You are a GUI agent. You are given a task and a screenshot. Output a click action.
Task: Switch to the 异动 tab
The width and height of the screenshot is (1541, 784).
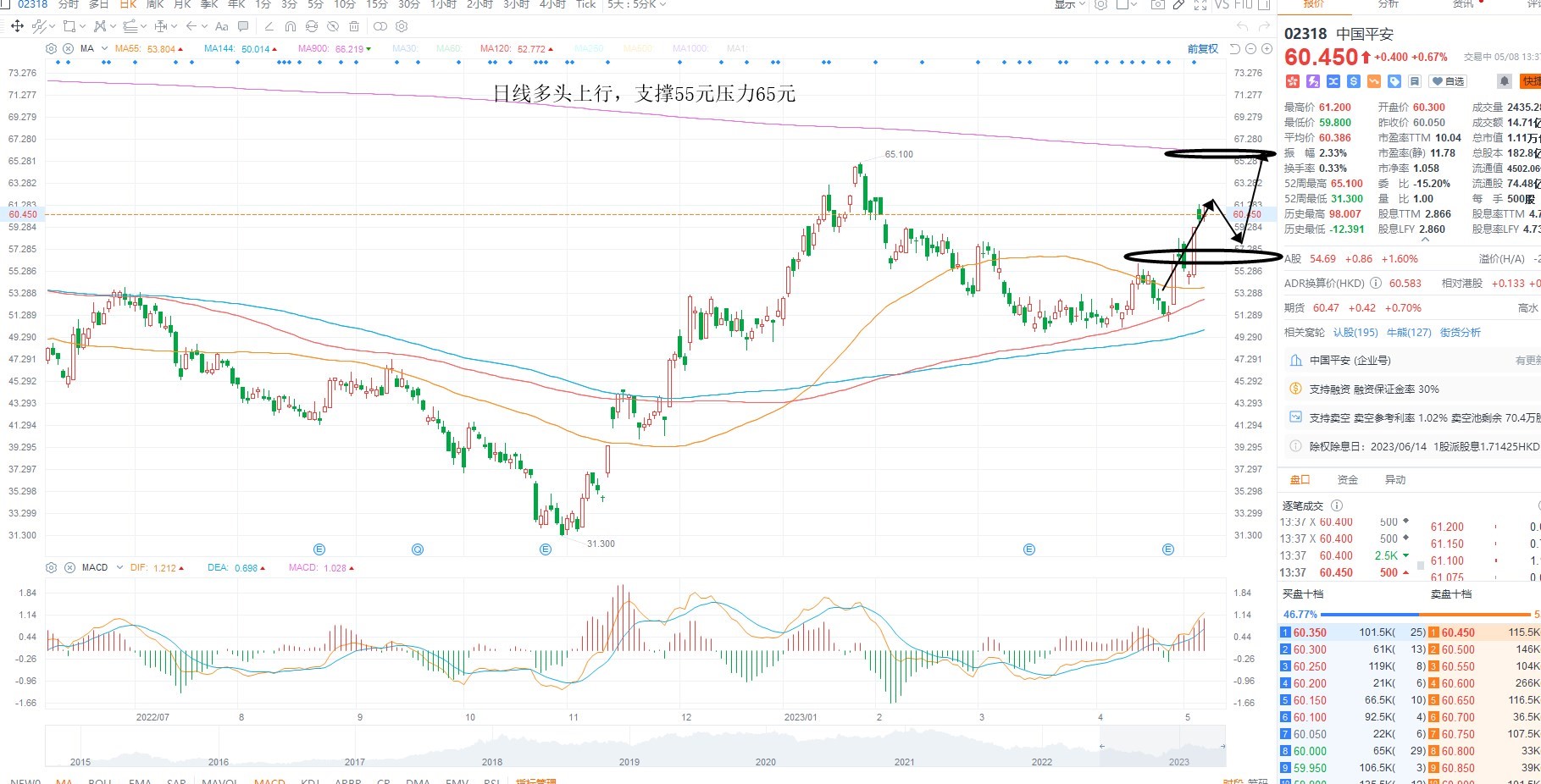(x=1394, y=479)
